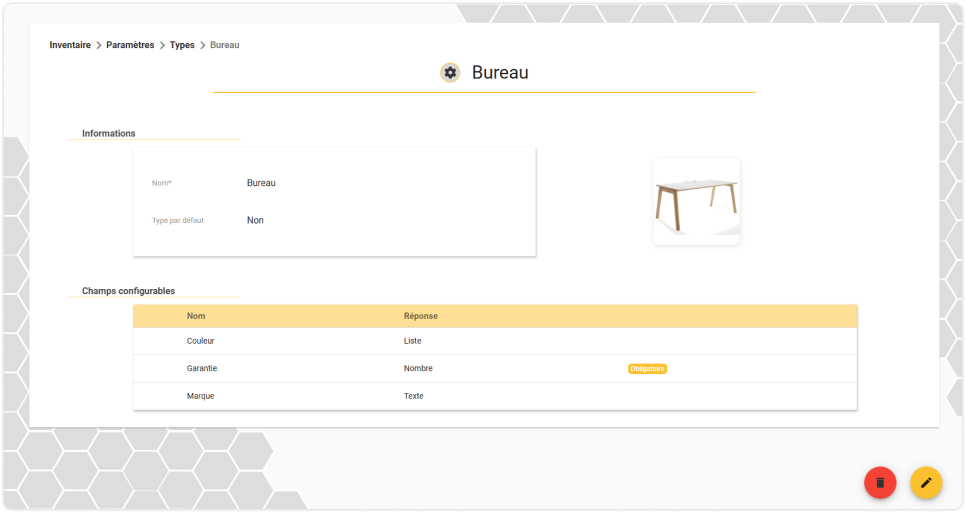966x513 pixels.
Task: Click the Liste response value
Action: point(413,341)
